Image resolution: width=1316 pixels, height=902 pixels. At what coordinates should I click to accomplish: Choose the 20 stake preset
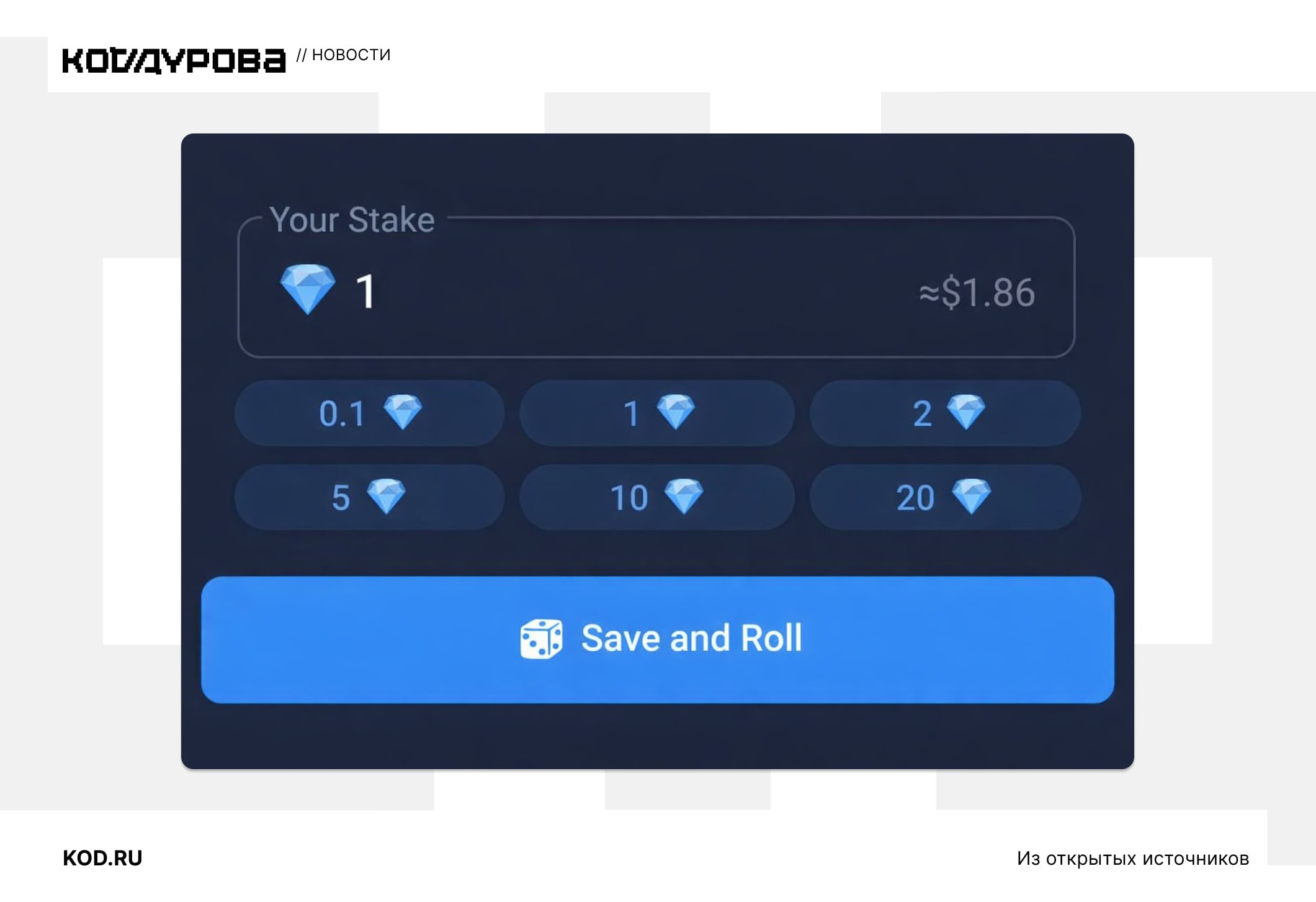(944, 497)
